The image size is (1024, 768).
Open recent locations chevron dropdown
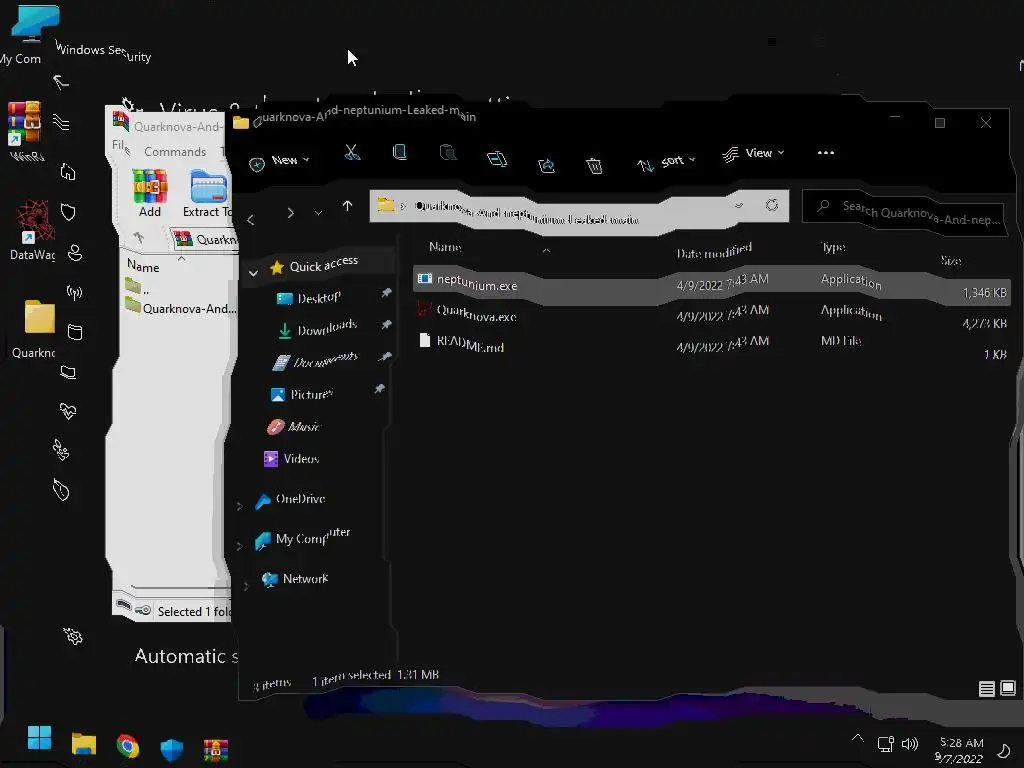pos(318,213)
